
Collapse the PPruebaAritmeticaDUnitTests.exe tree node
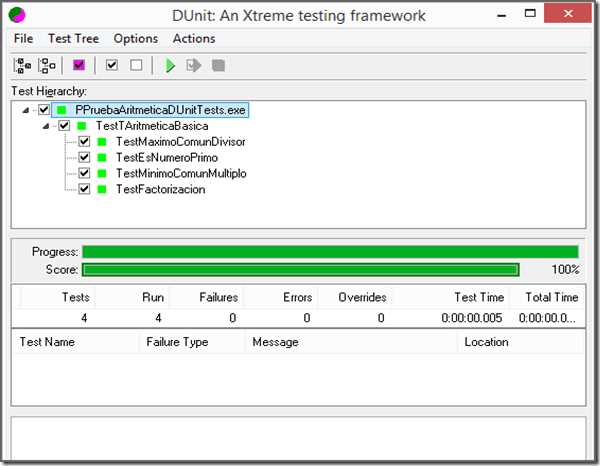pos(26,111)
